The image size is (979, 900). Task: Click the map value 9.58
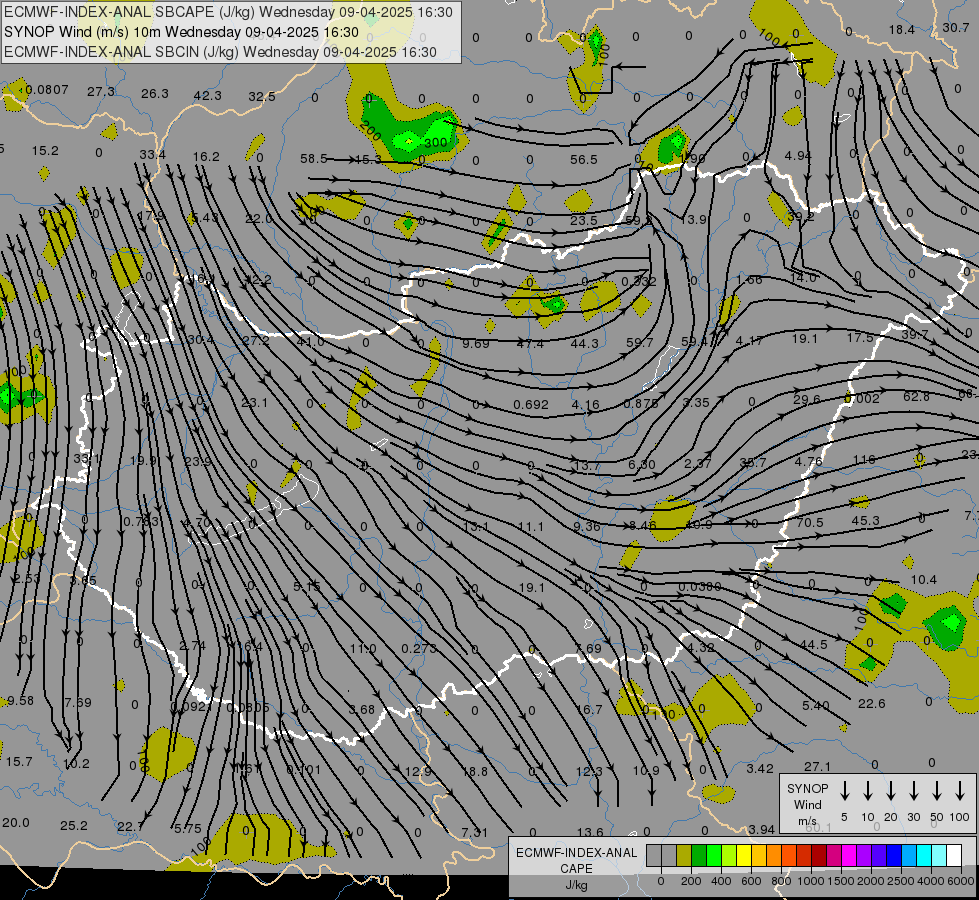click(21, 700)
